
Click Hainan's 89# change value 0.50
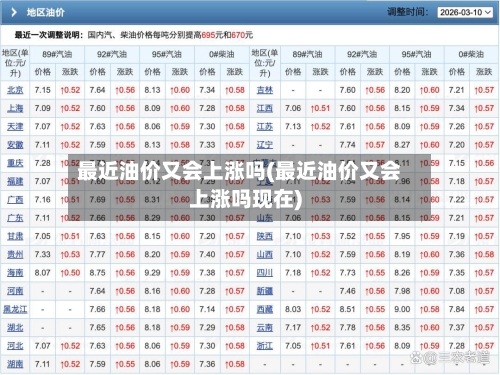(x=70, y=273)
